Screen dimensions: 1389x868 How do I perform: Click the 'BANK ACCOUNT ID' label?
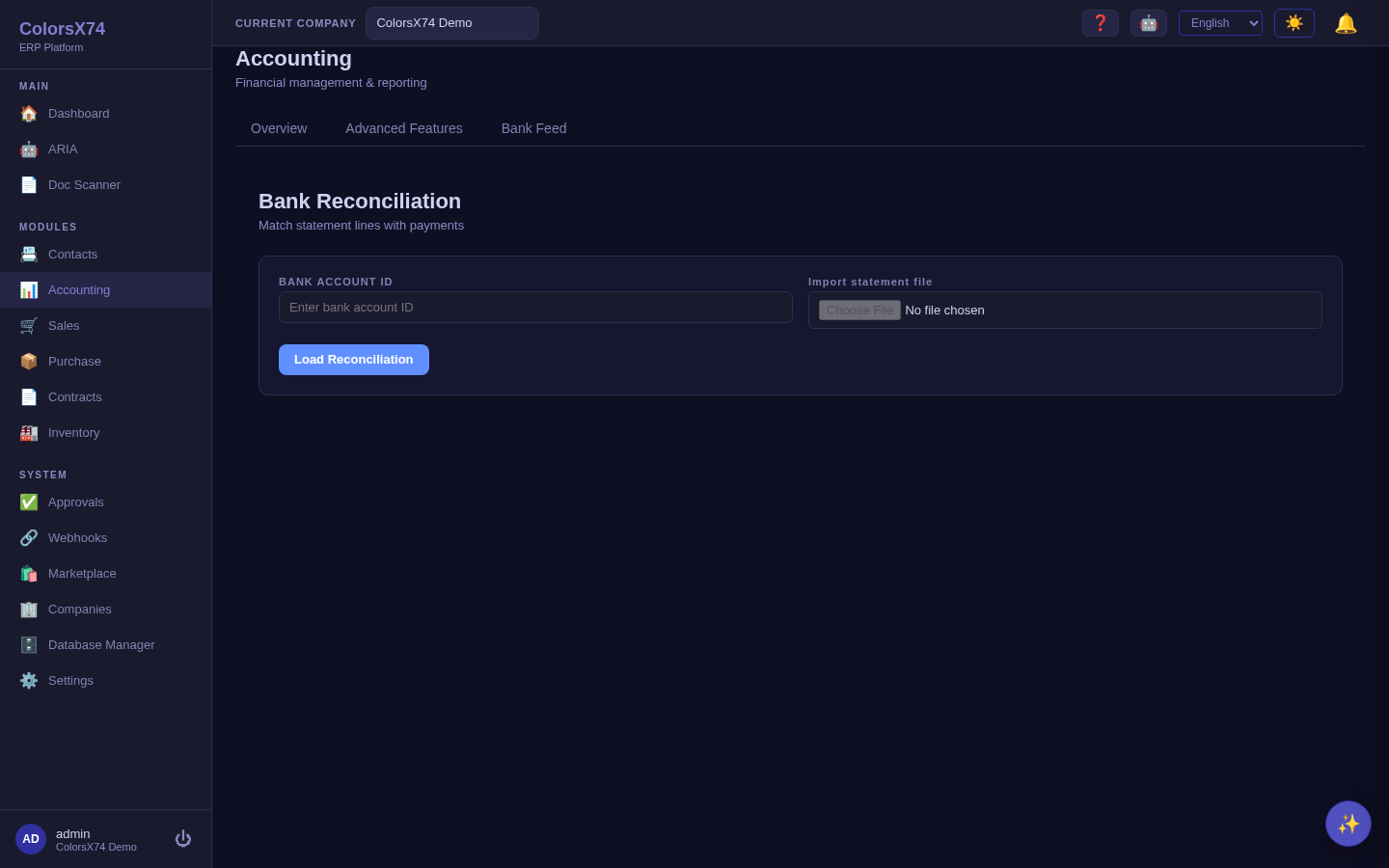(x=336, y=282)
